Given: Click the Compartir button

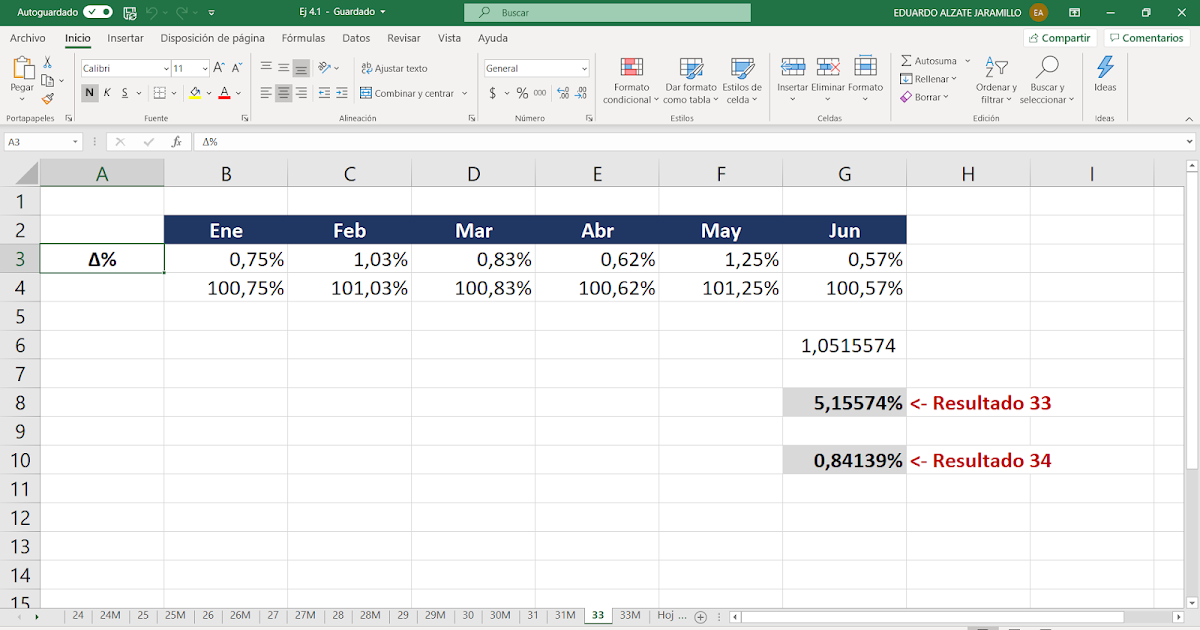Looking at the screenshot, I should click(x=1059, y=37).
